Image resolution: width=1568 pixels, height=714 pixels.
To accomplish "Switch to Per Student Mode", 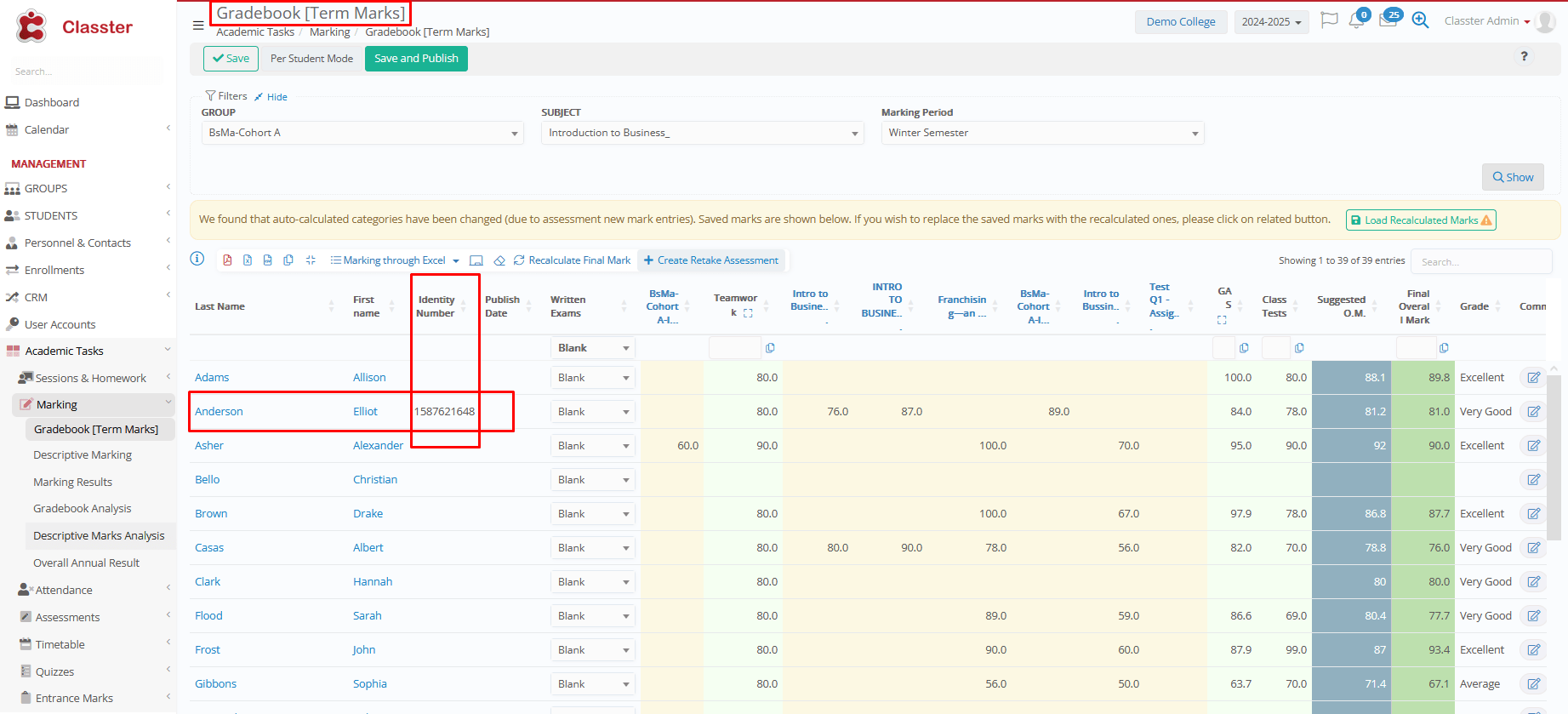I will pyautogui.click(x=311, y=59).
